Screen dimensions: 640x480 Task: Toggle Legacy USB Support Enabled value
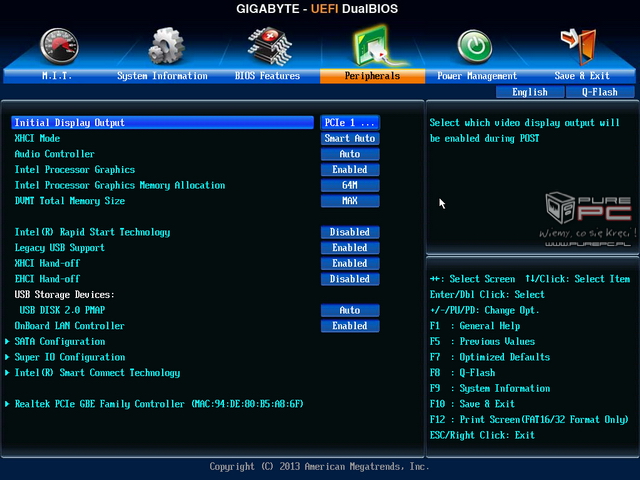click(350, 248)
